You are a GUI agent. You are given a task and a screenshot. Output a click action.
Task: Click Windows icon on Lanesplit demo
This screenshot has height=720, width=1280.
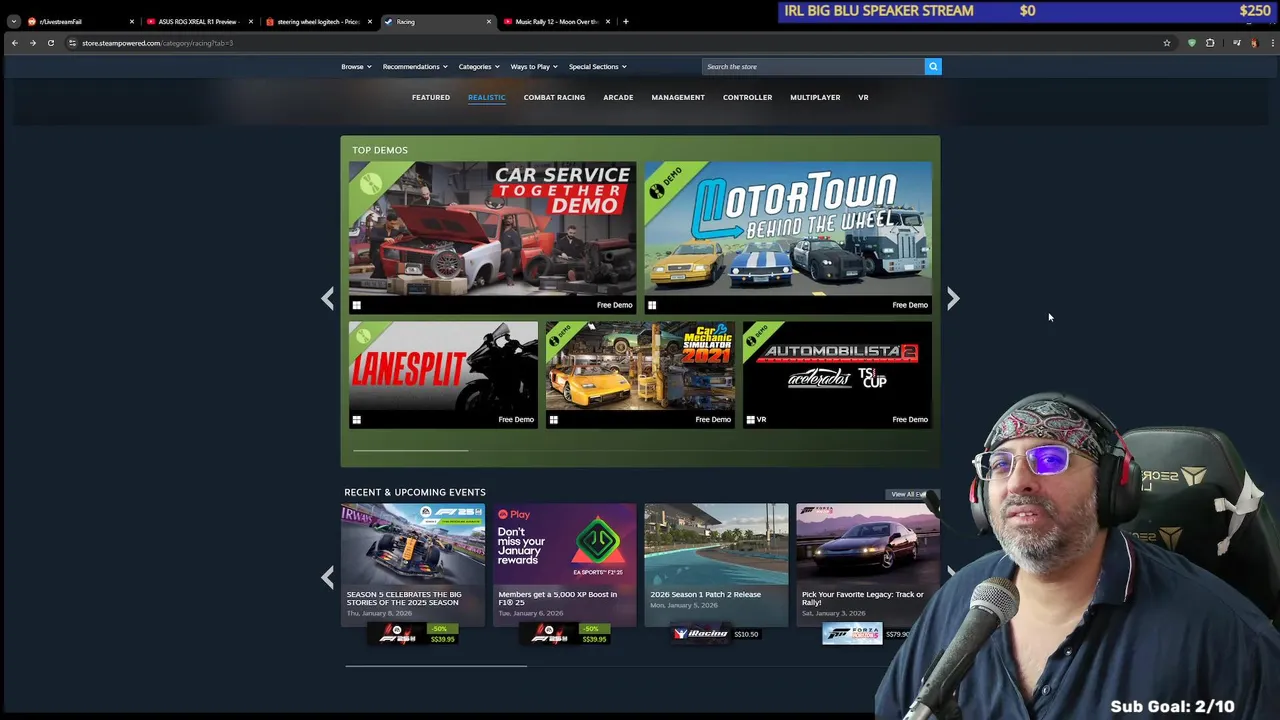click(357, 420)
